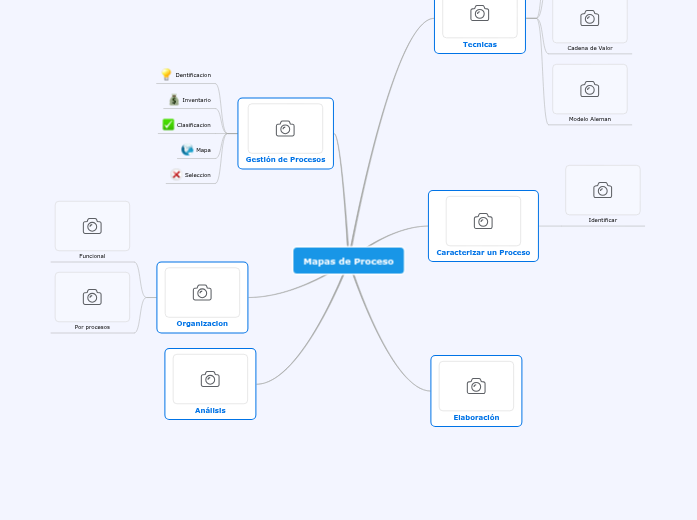Image resolution: width=697 pixels, height=520 pixels.
Task: Click the Modelo Aleman camera image
Action: [590, 89]
